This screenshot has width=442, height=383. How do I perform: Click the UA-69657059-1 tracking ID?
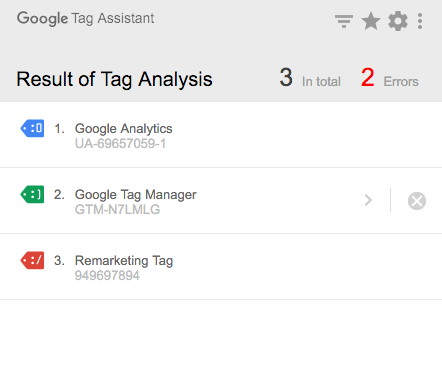120,144
